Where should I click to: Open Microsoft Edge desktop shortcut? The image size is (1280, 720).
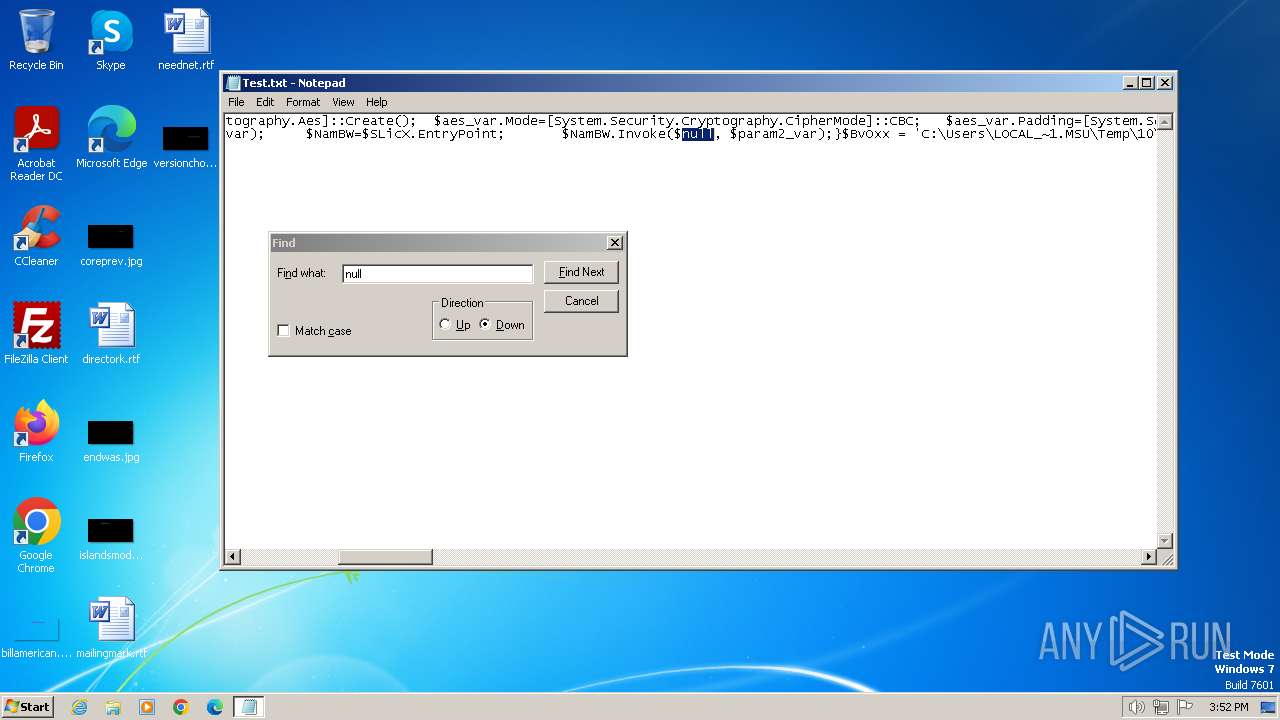click(x=111, y=138)
